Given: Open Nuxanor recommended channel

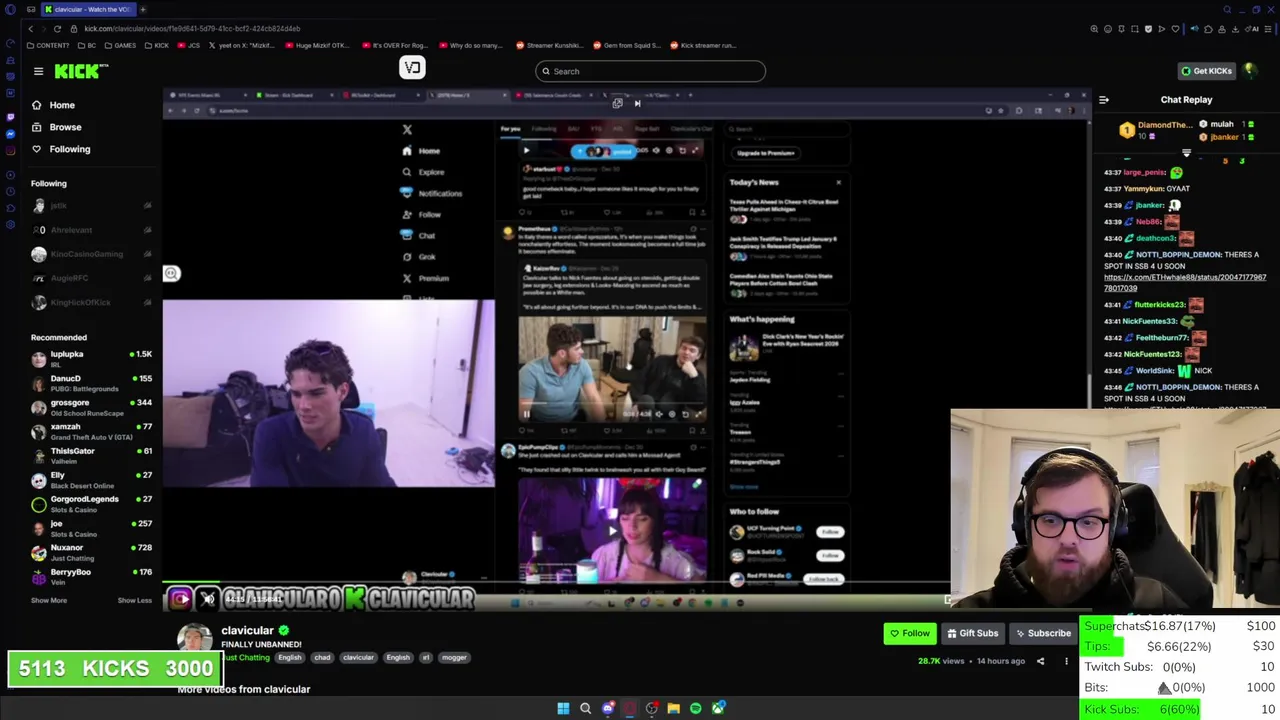Looking at the screenshot, I should pyautogui.click(x=90, y=552).
